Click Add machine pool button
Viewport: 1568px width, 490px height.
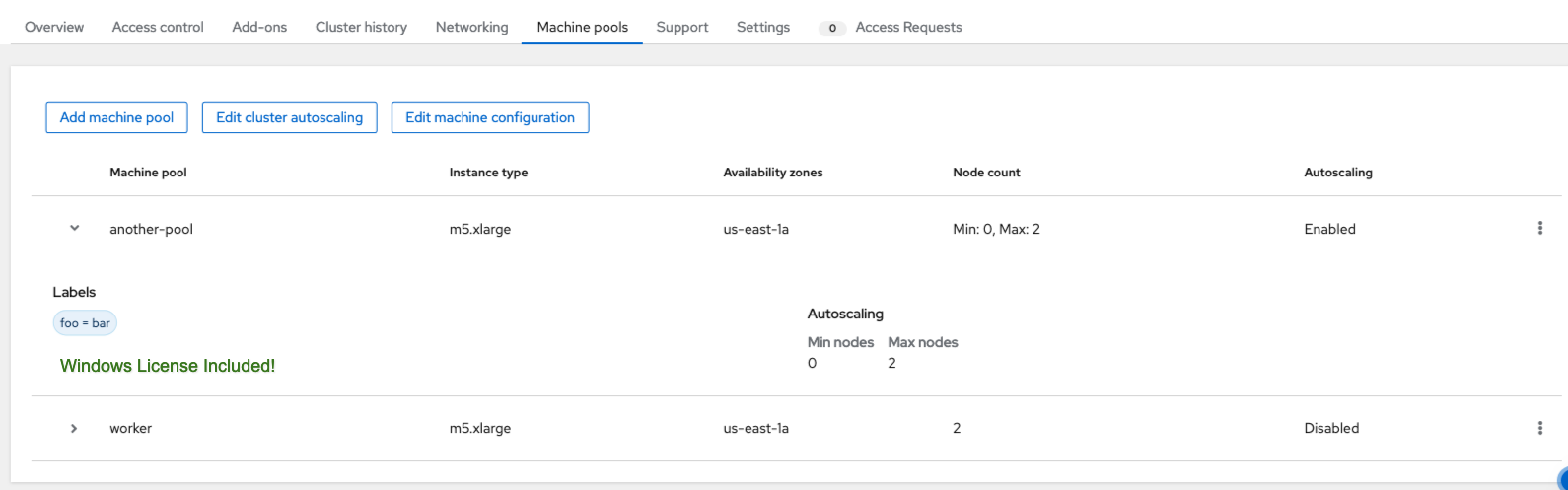(x=116, y=117)
